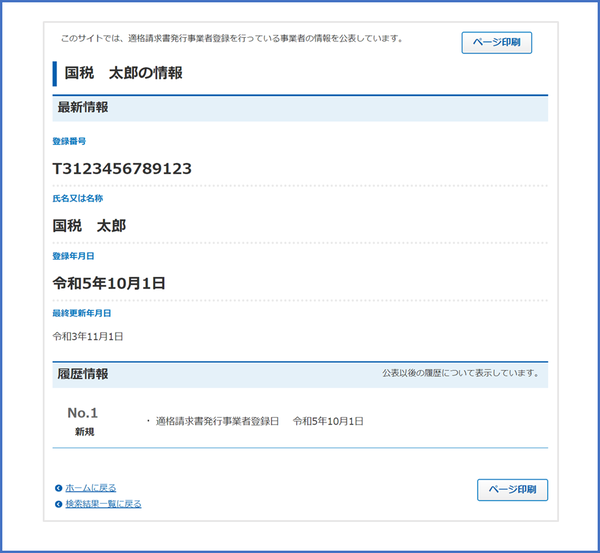Click the arrow icon beside 検索結果一覧に戻る

pyautogui.click(x=59, y=504)
